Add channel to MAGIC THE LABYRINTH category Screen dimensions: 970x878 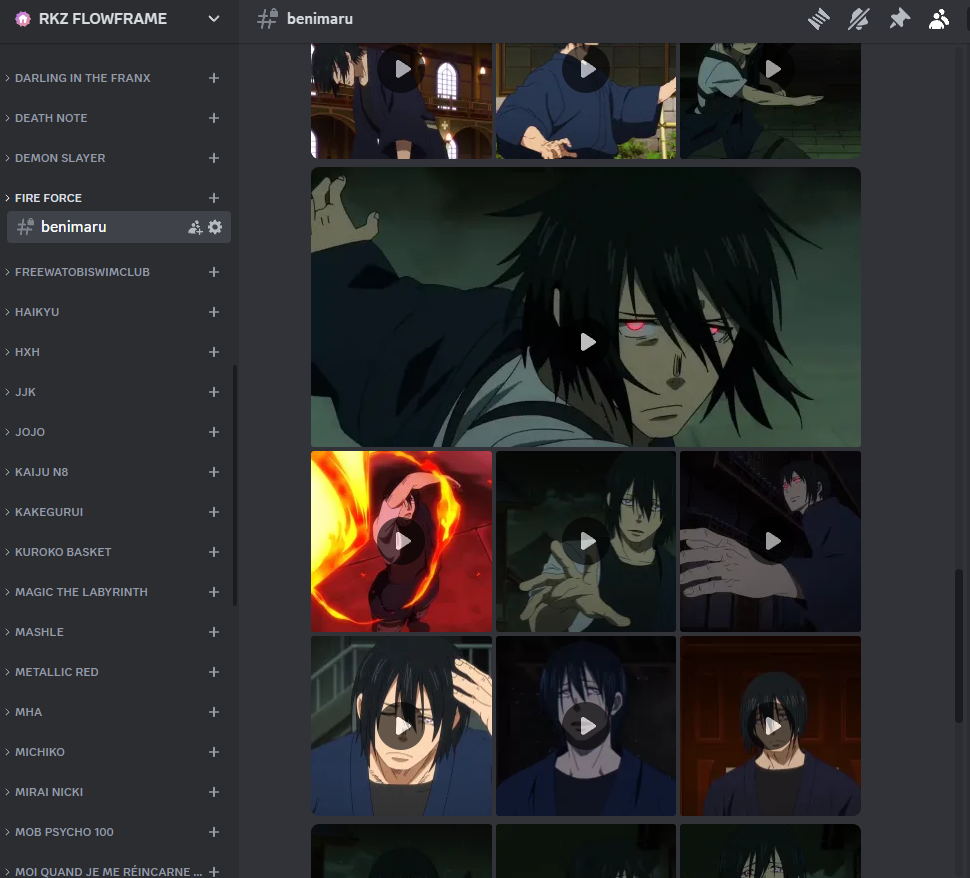point(214,592)
